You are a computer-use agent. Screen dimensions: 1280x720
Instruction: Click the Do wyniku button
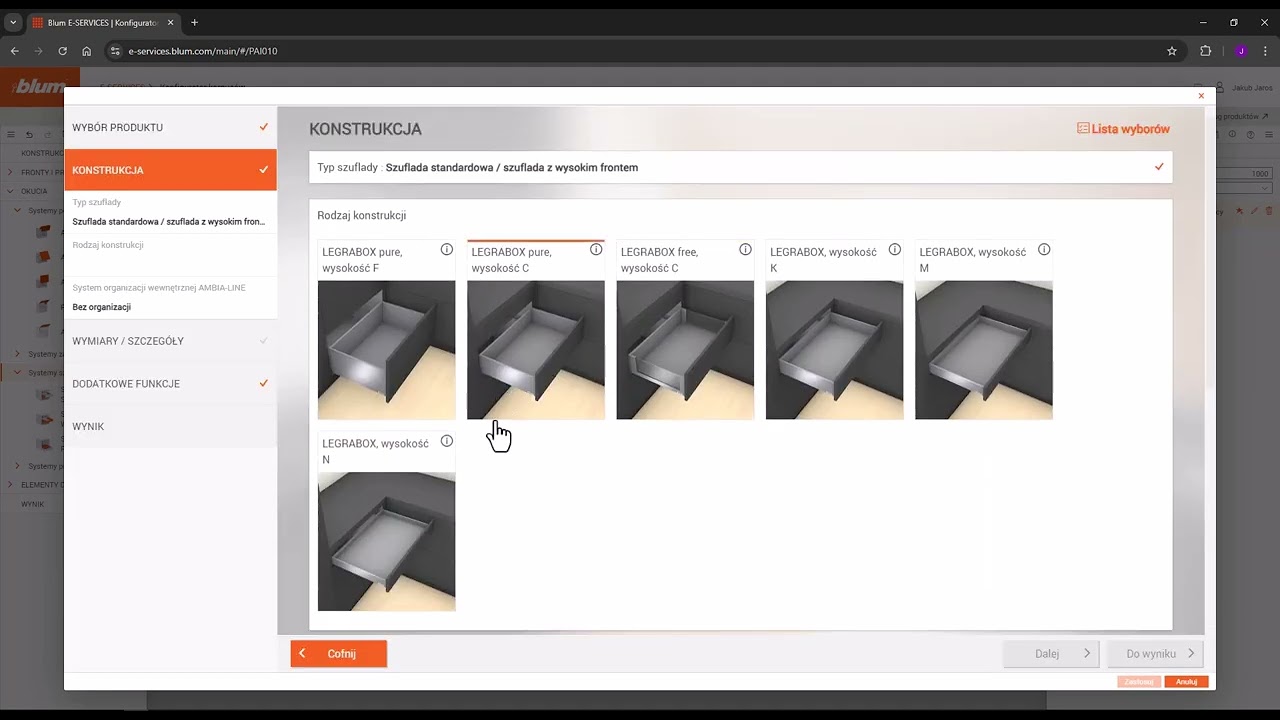tap(1155, 654)
